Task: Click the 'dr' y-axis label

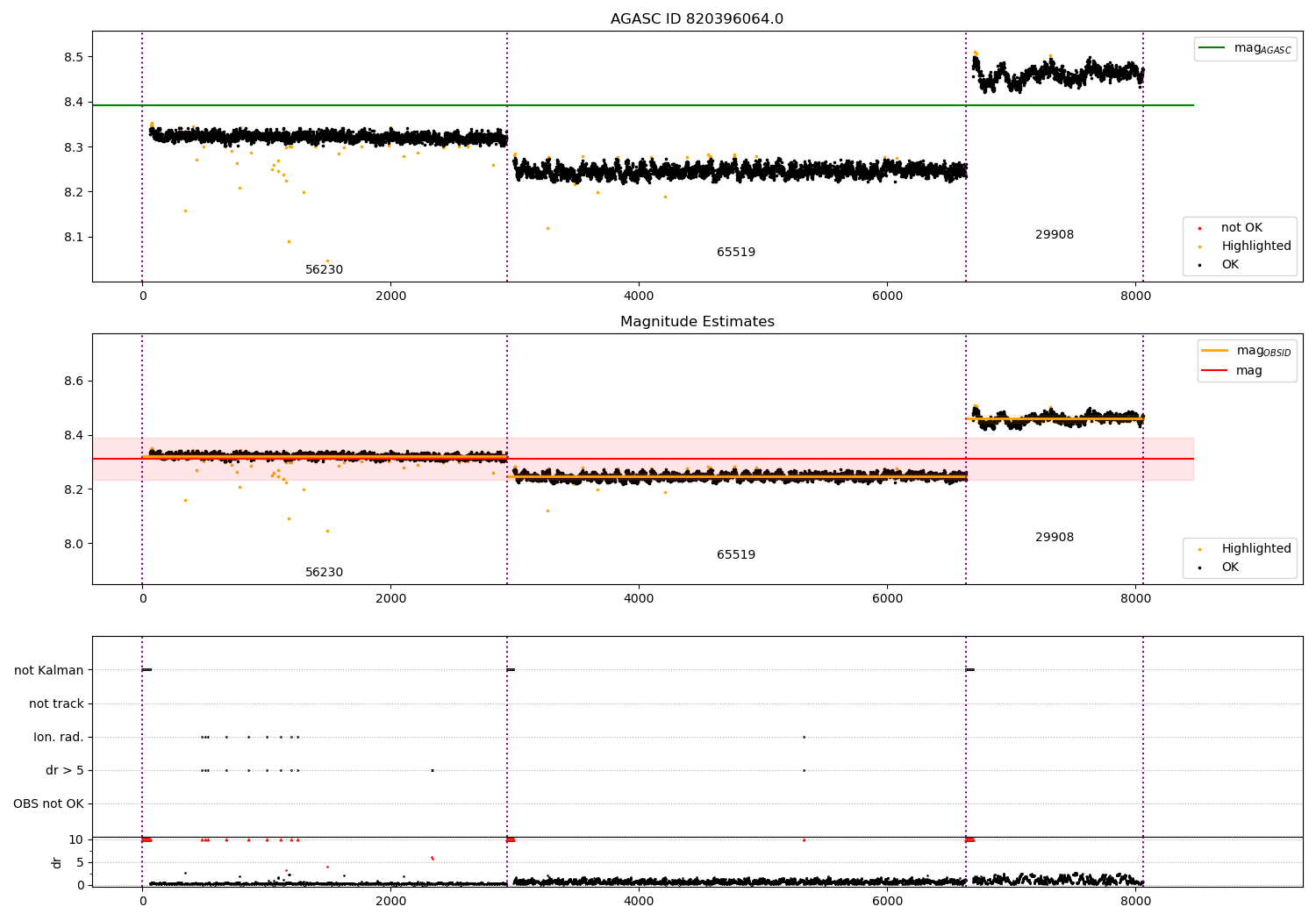Action: tap(57, 863)
